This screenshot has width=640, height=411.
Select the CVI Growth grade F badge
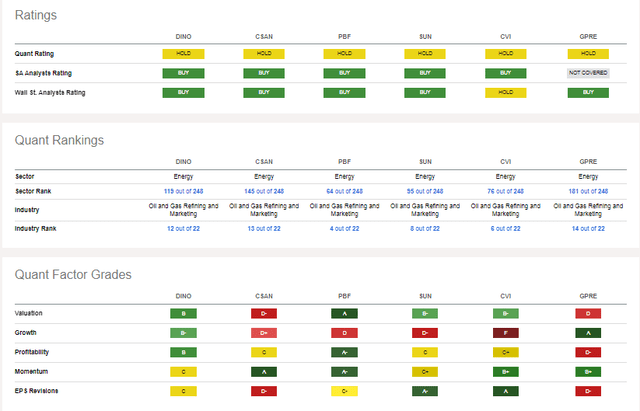tap(506, 333)
